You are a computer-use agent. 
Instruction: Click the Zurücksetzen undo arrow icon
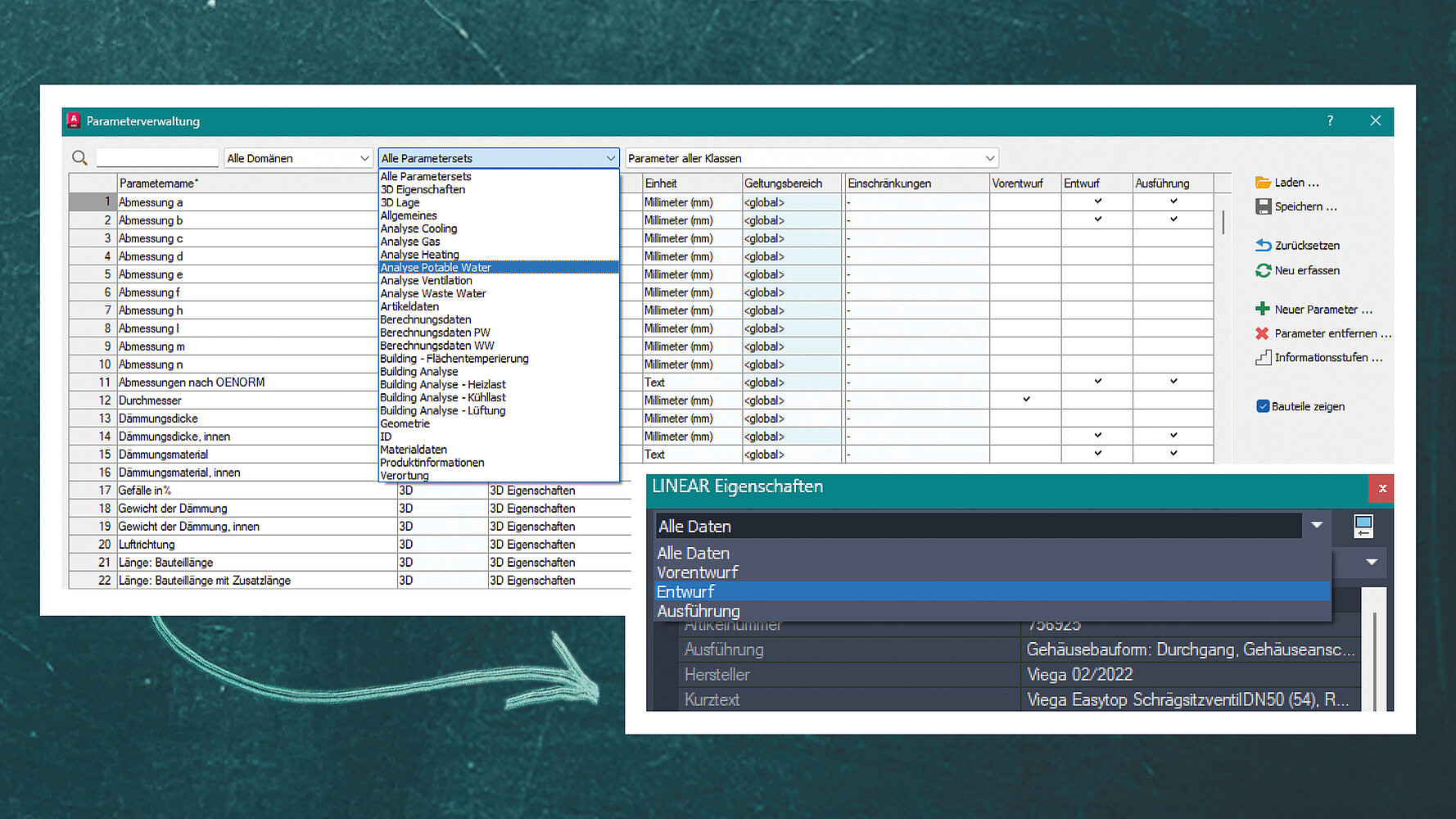tap(1263, 245)
